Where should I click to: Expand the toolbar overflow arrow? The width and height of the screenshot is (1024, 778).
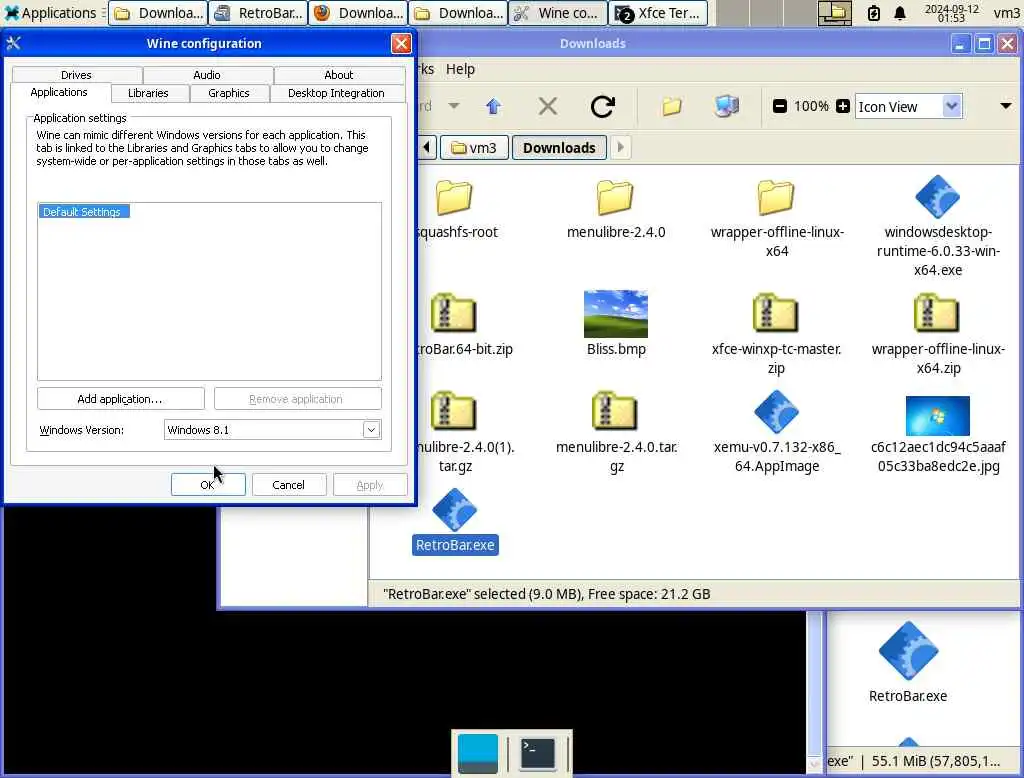coord(1006,106)
